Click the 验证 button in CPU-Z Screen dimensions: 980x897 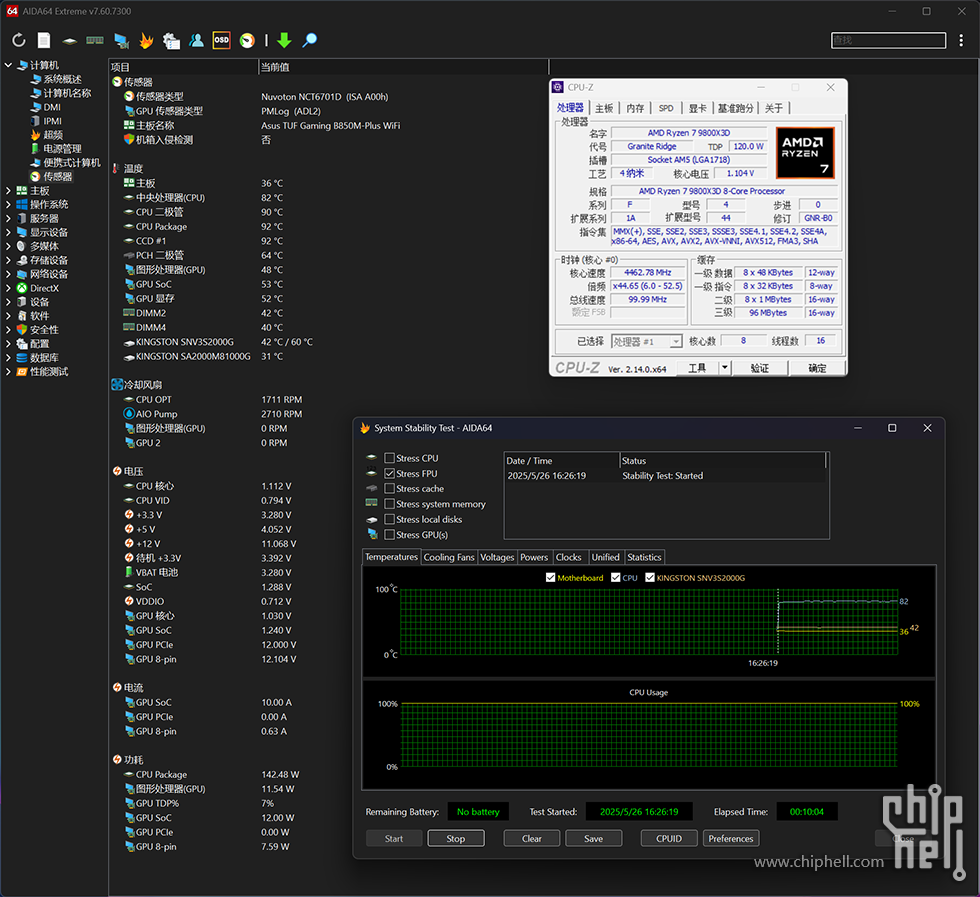[x=760, y=368]
